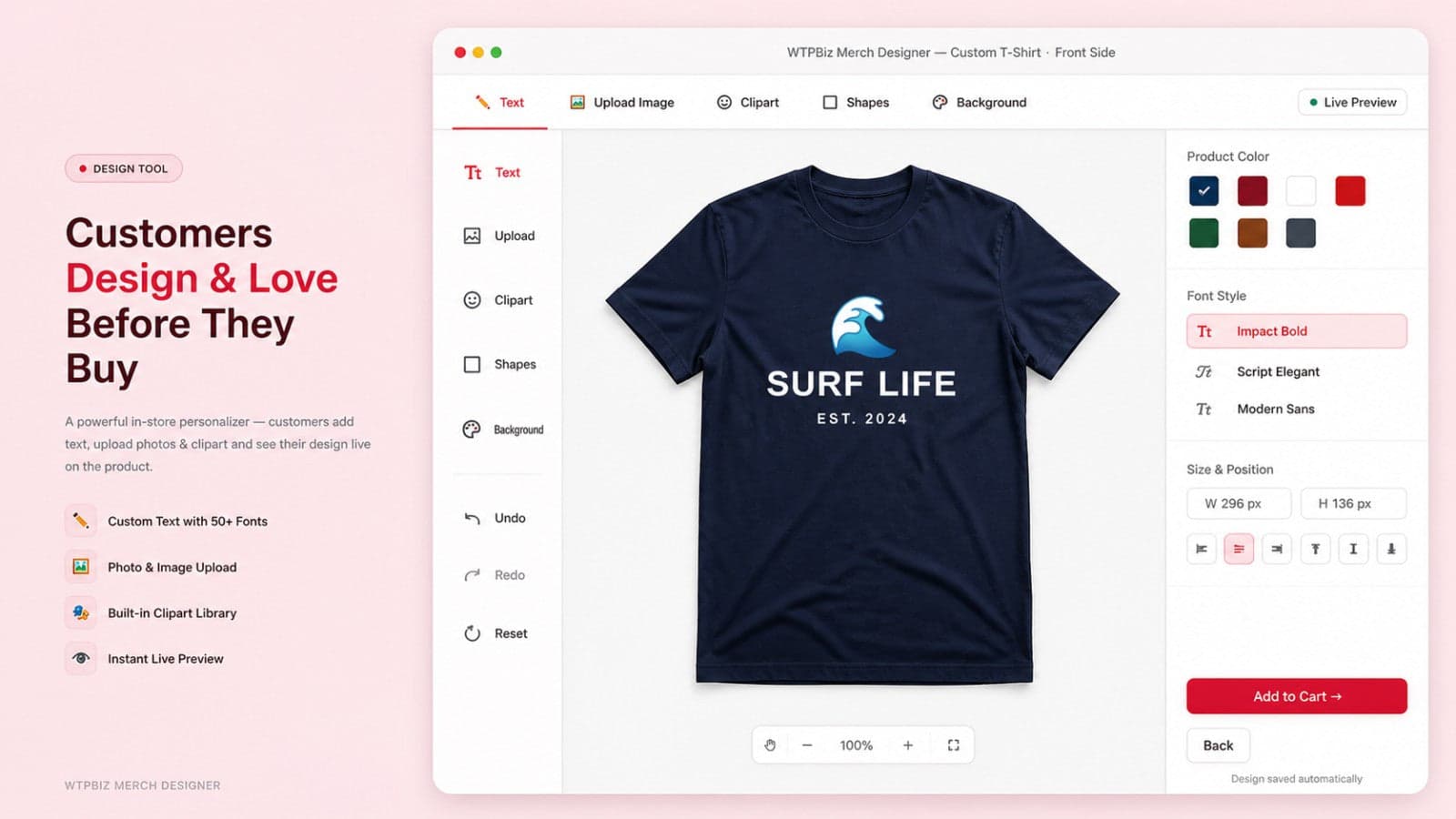Click the DESIGN TOOL badge
This screenshot has width=1456, height=819.
[124, 168]
